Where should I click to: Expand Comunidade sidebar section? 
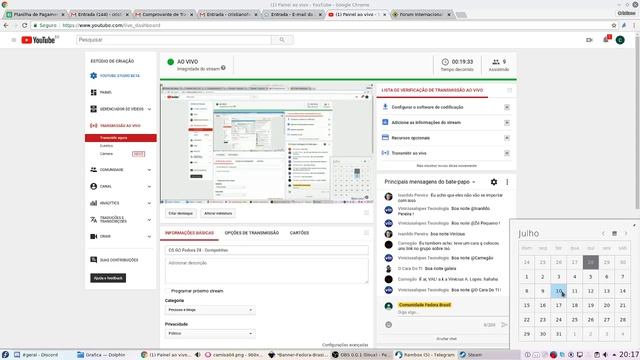(x=149, y=170)
